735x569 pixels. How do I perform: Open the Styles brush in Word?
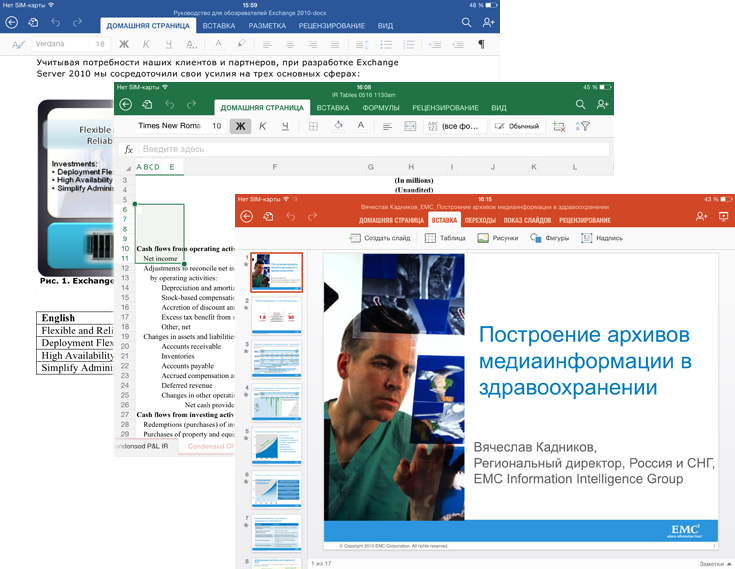(x=18, y=45)
